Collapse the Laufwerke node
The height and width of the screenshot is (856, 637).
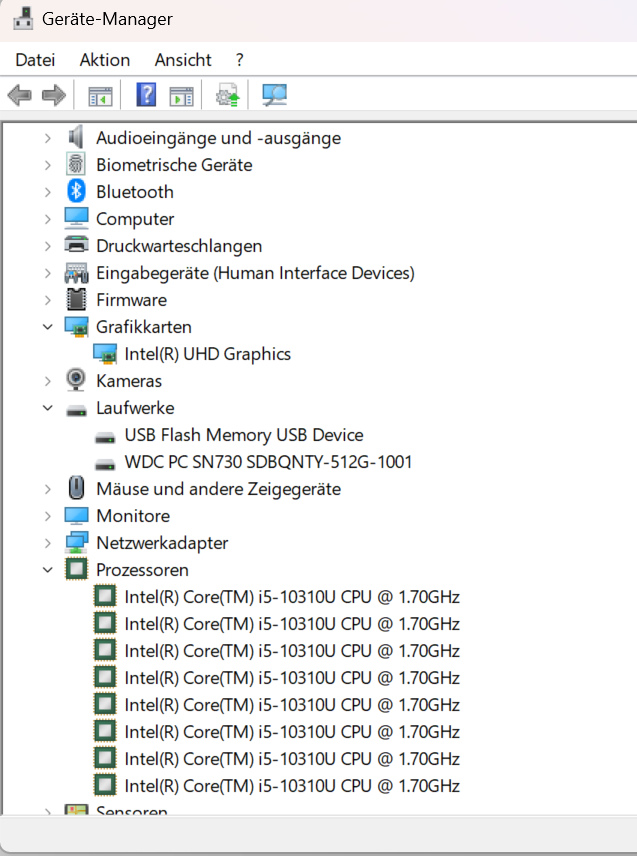(x=48, y=408)
